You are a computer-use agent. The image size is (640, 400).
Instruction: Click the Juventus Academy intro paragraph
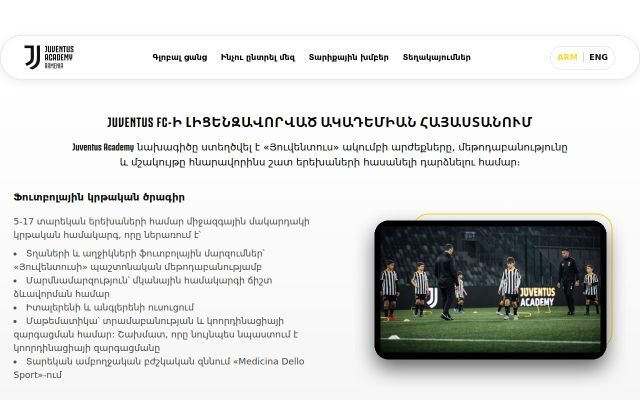point(320,155)
